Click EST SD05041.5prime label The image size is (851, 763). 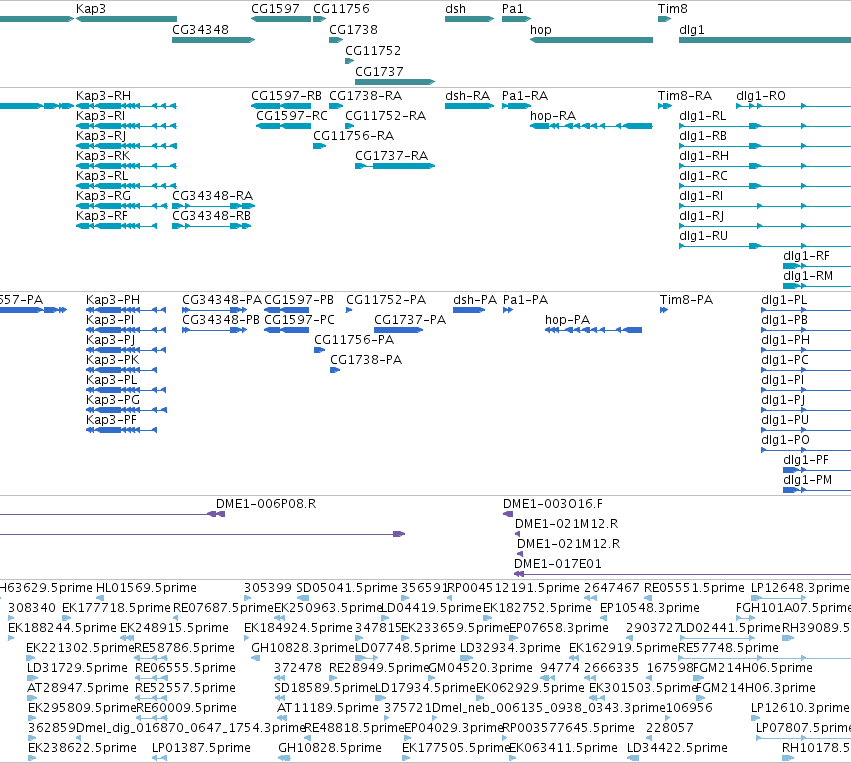pyautogui.click(x=347, y=588)
